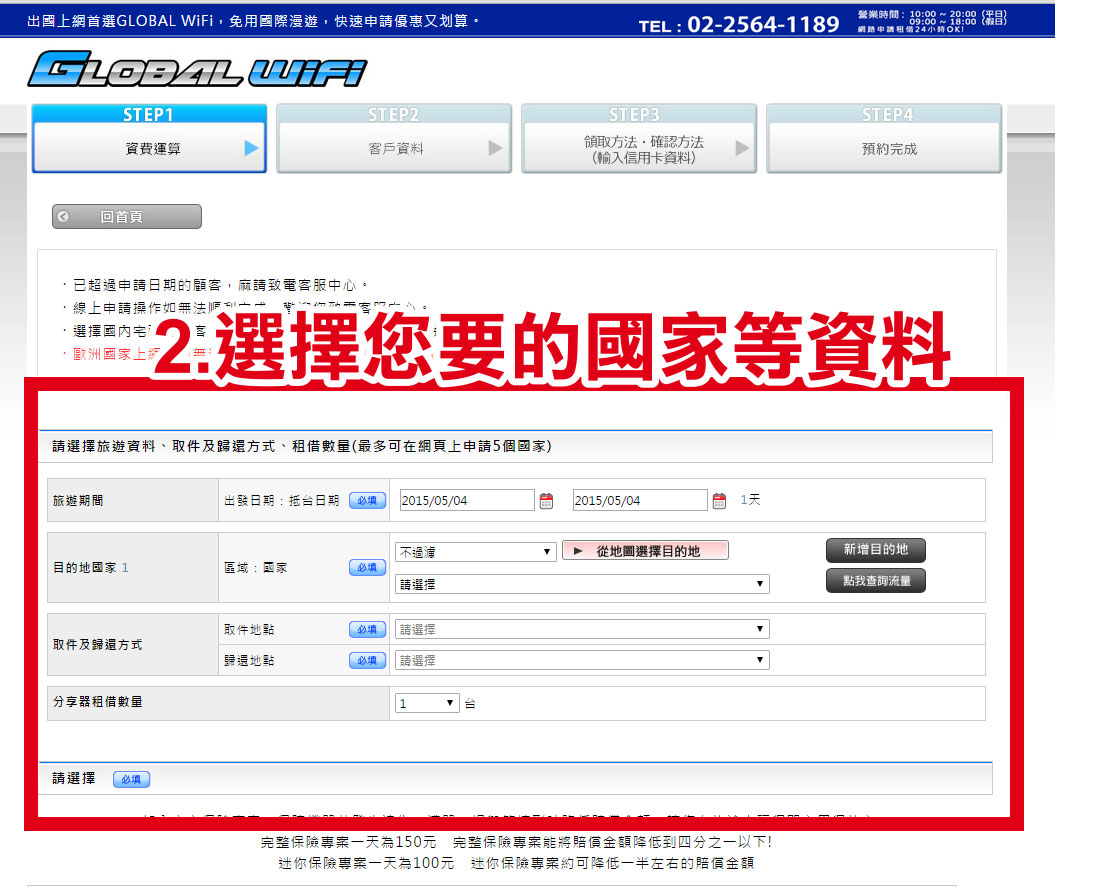Screen dimensions: 1114x887
Task: Click the Global WiFi logo
Action: [198, 69]
